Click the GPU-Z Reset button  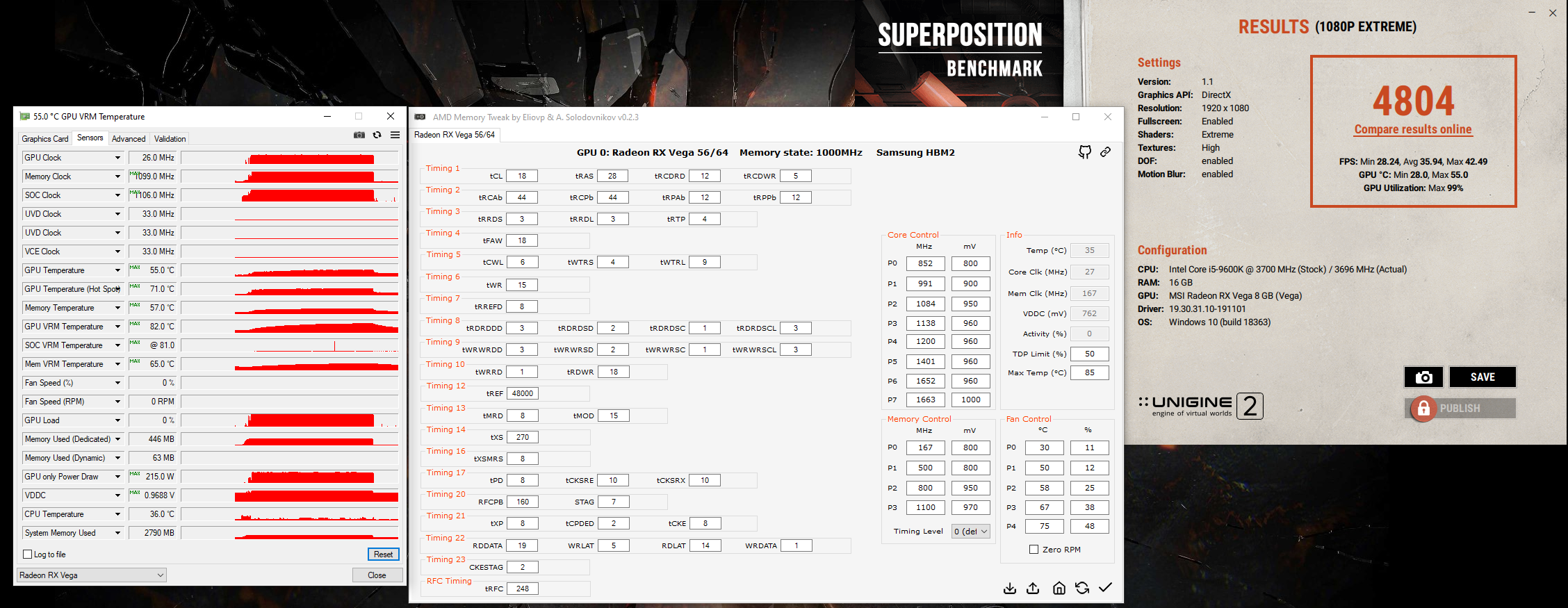tap(383, 554)
